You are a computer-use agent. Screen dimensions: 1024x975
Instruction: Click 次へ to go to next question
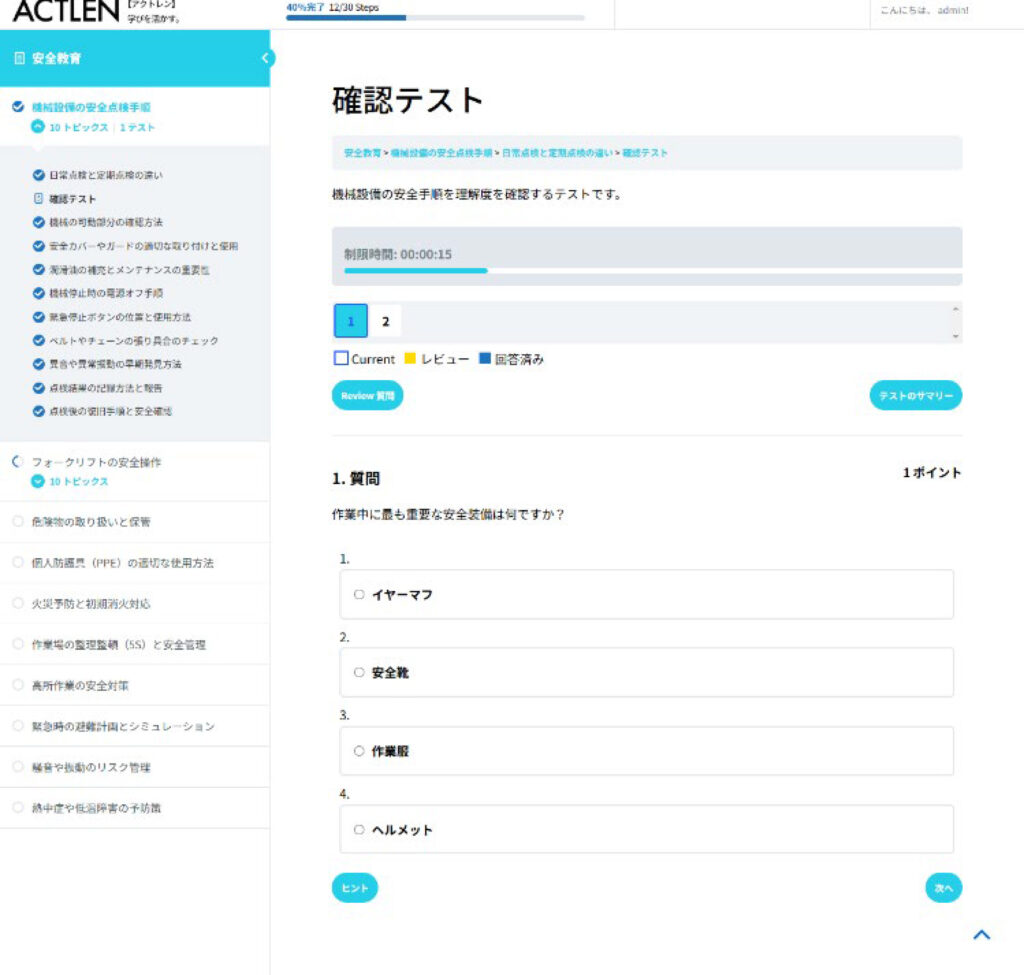coord(944,887)
